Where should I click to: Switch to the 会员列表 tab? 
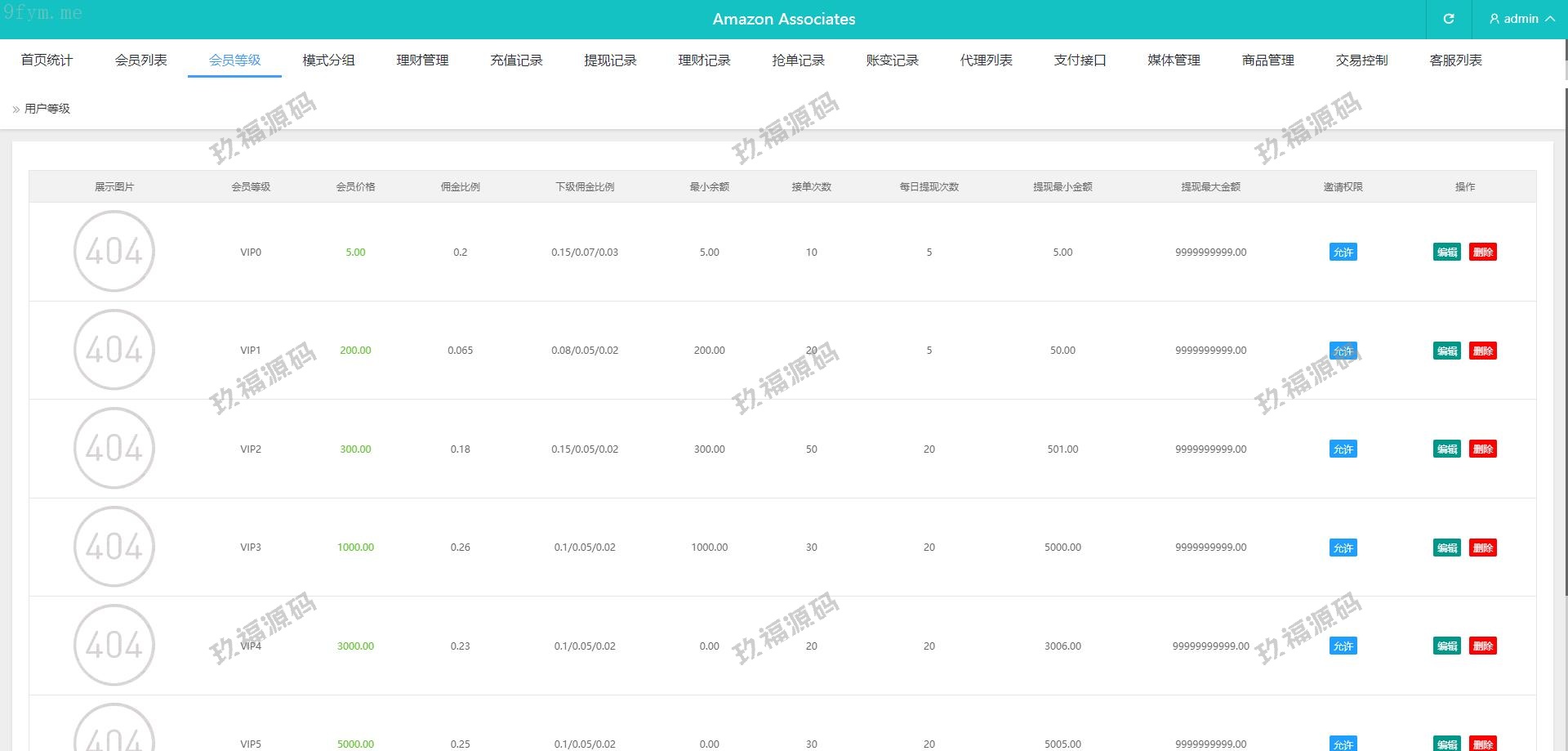coord(140,60)
